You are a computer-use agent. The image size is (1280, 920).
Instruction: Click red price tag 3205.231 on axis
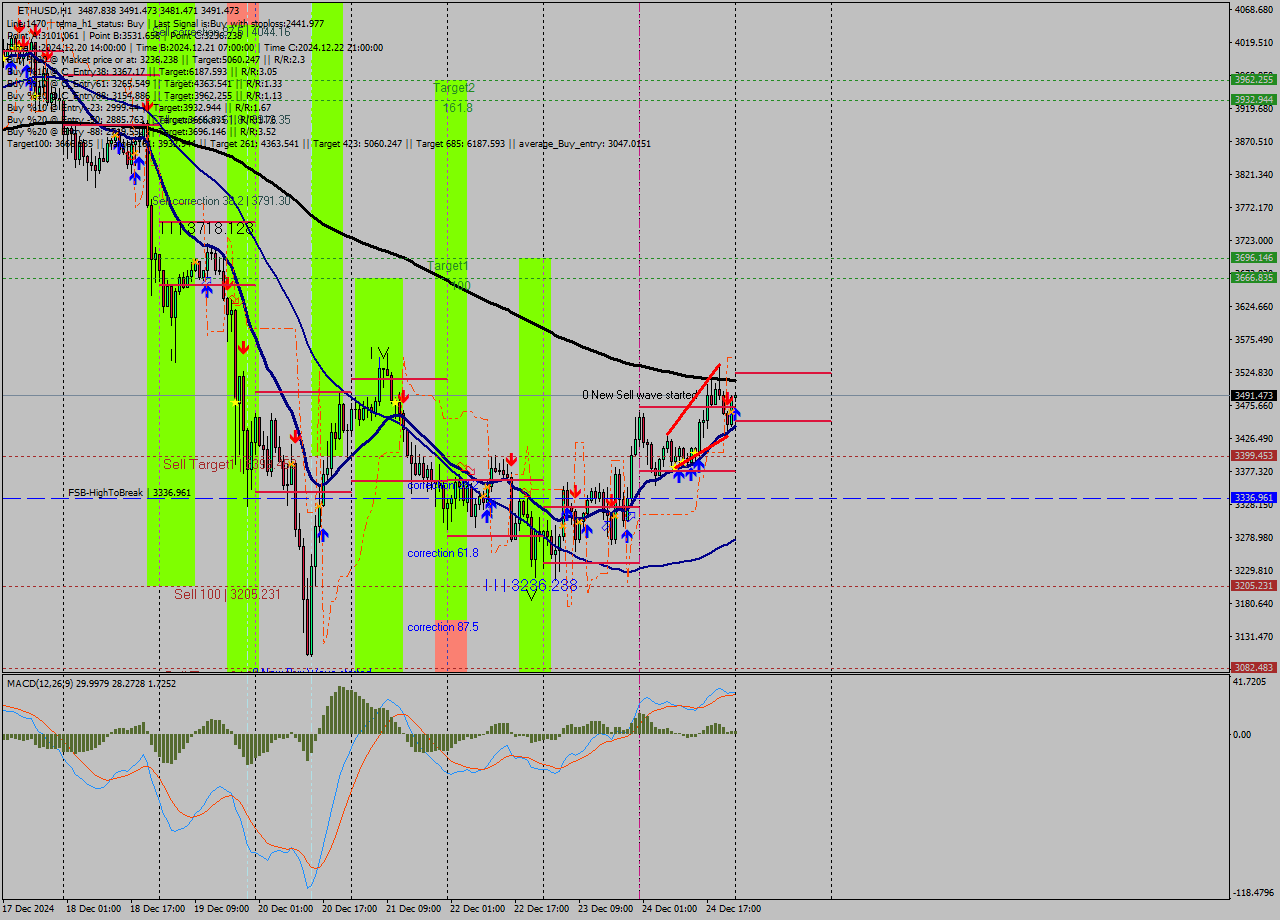pyautogui.click(x=1253, y=586)
